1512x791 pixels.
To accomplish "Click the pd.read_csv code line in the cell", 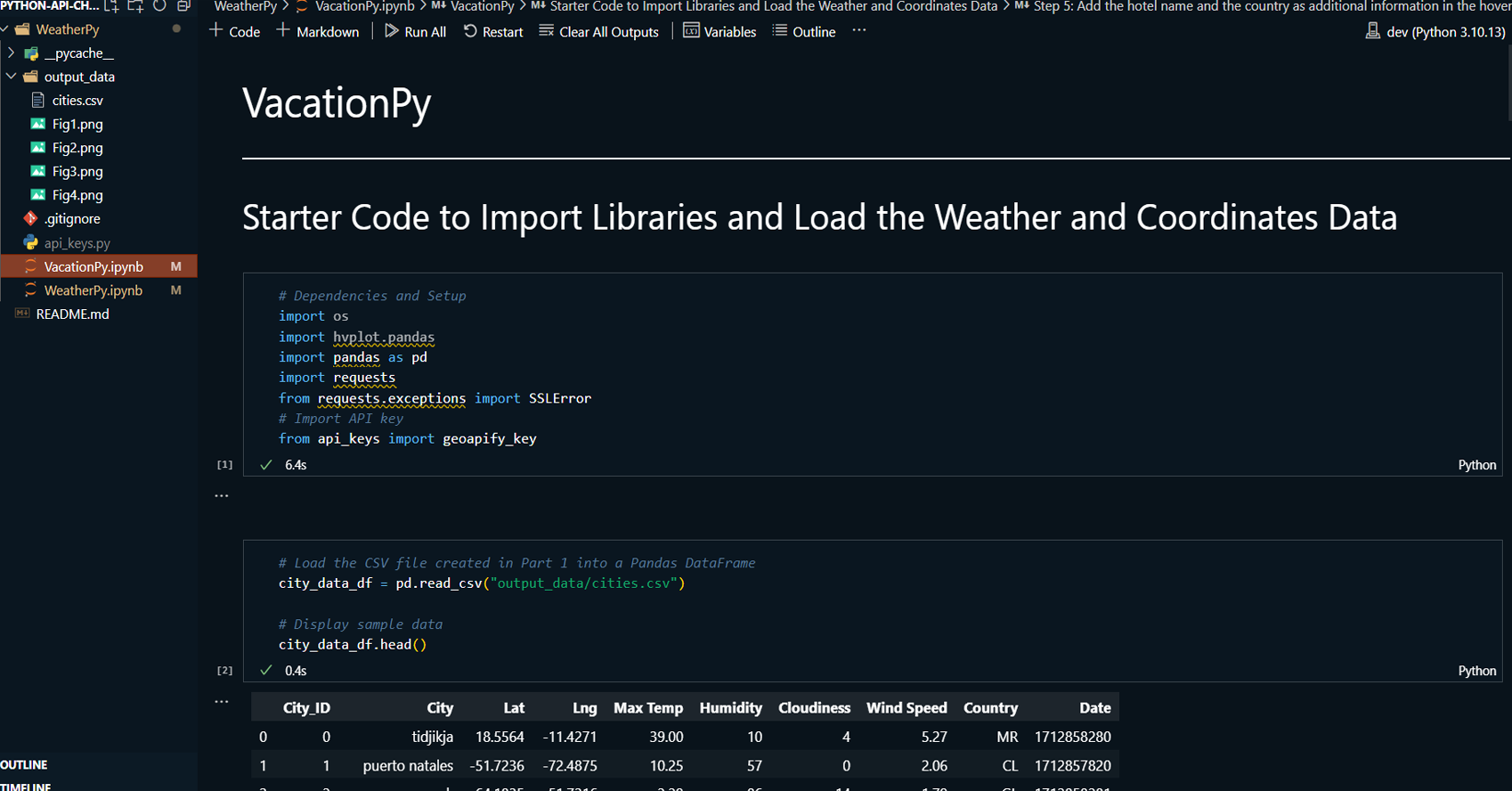I will [x=481, y=583].
